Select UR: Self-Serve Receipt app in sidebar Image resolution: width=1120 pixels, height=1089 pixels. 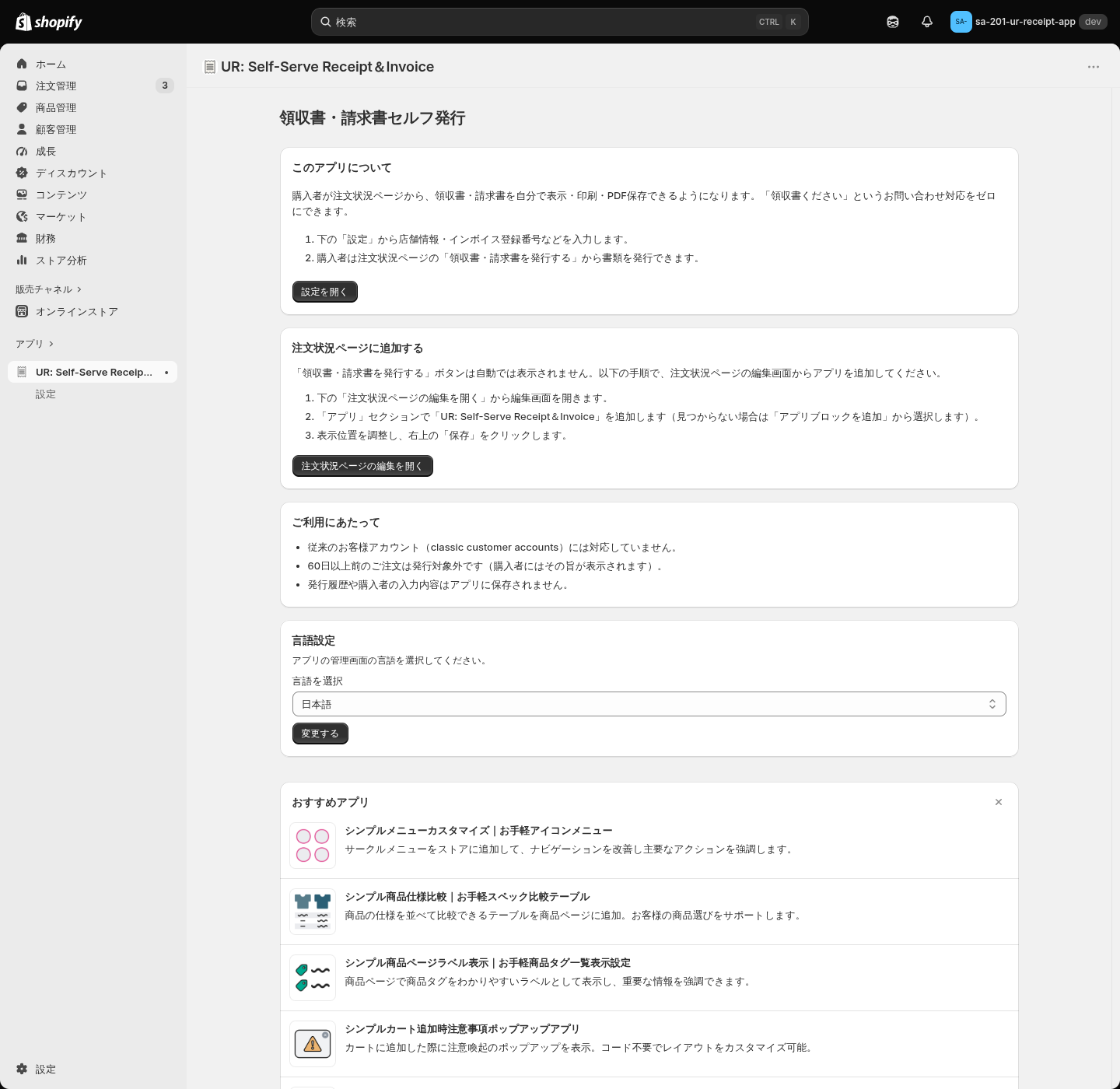(x=93, y=372)
